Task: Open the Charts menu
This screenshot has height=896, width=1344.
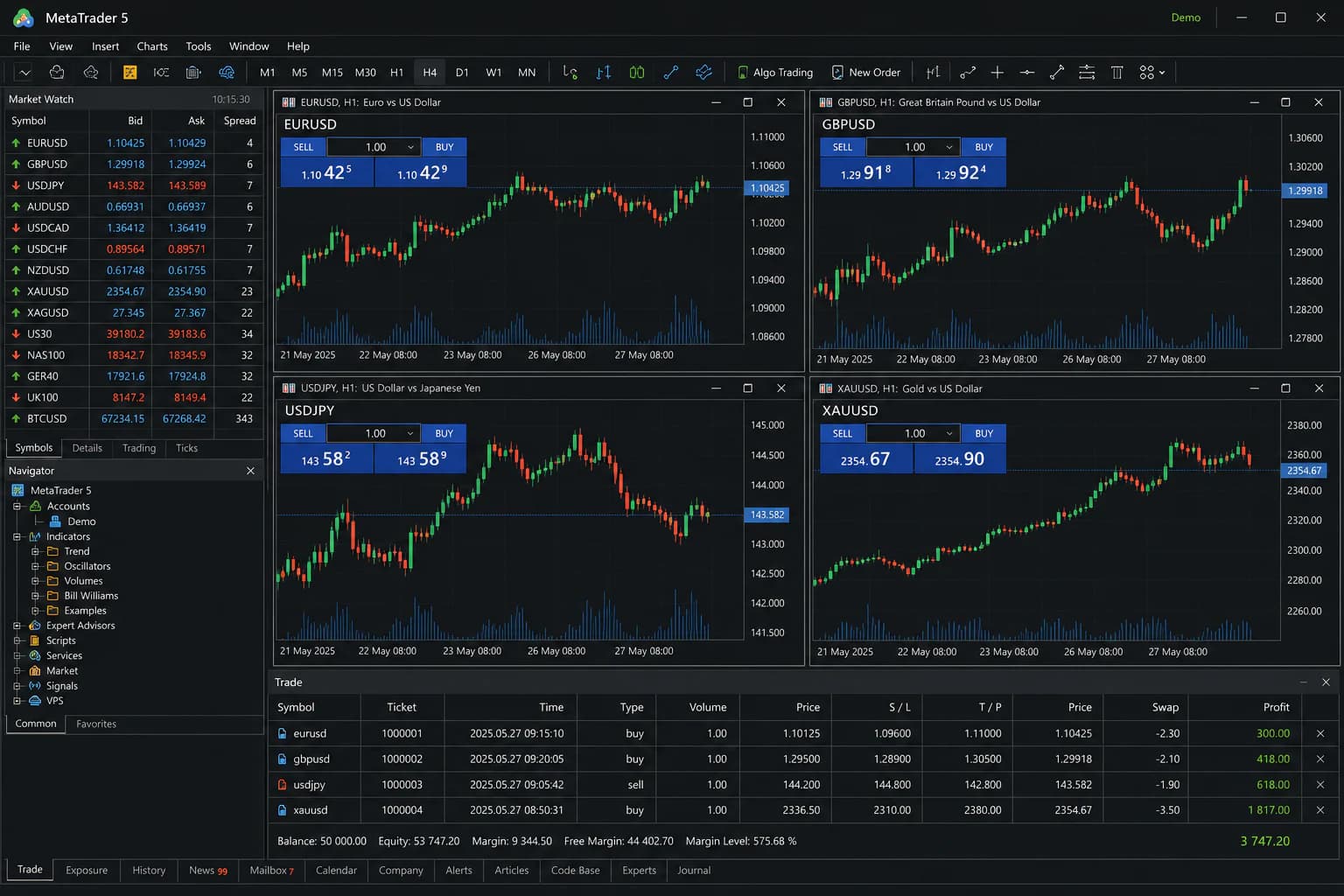Action: [152, 46]
